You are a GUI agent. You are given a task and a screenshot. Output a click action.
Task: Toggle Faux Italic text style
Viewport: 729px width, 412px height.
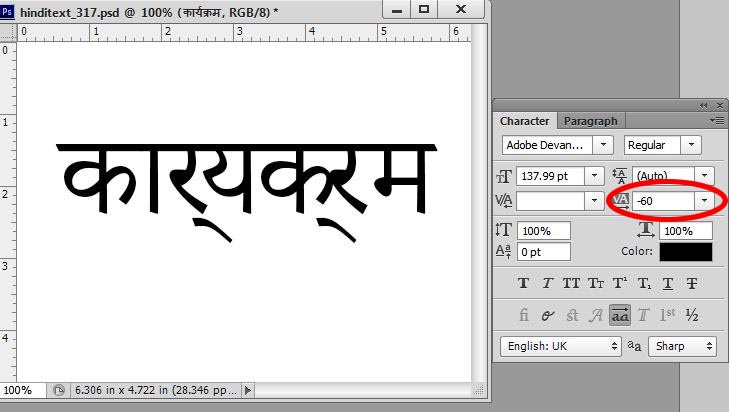pyautogui.click(x=547, y=284)
